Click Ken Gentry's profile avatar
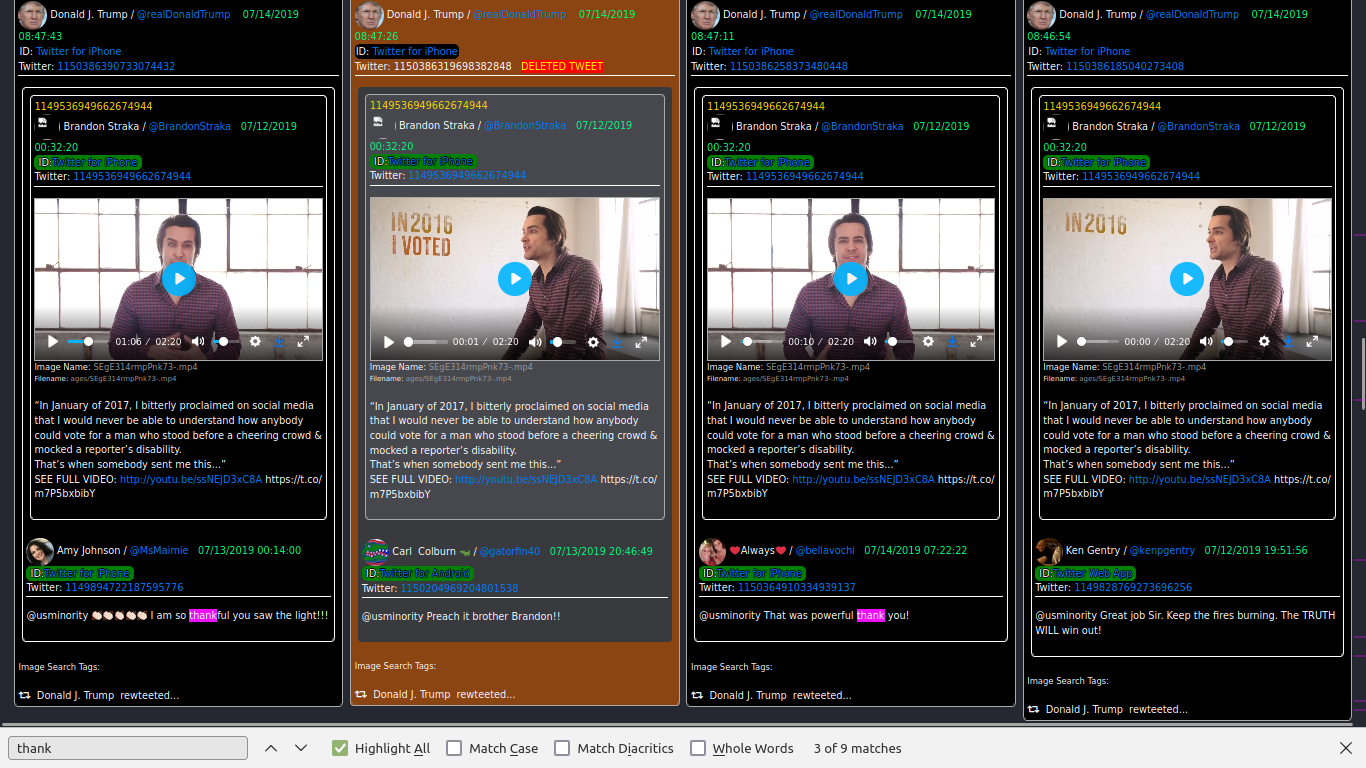The height and width of the screenshot is (768, 1366). (1048, 551)
